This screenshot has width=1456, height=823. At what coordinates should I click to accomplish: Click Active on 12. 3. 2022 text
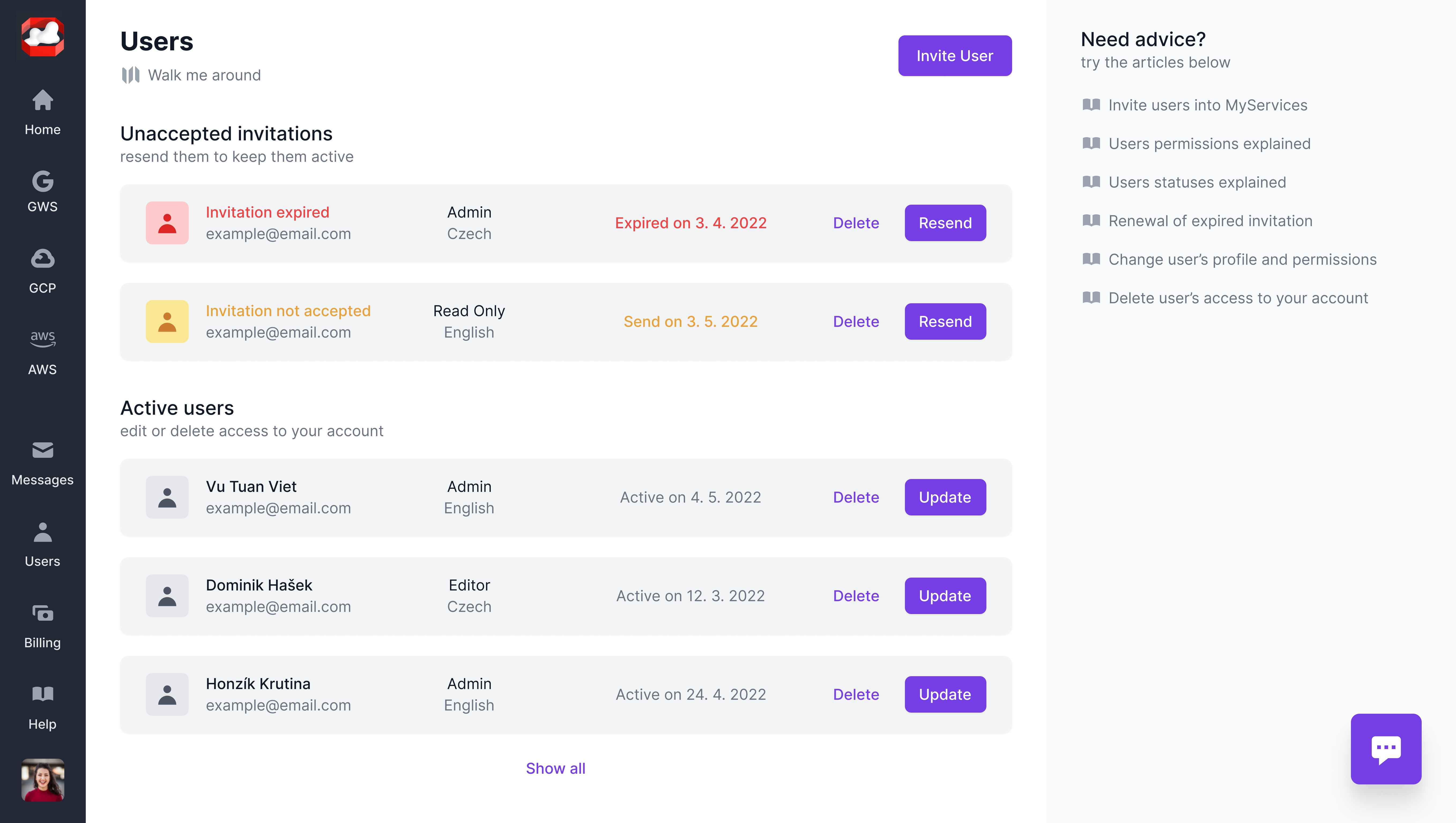tap(690, 596)
